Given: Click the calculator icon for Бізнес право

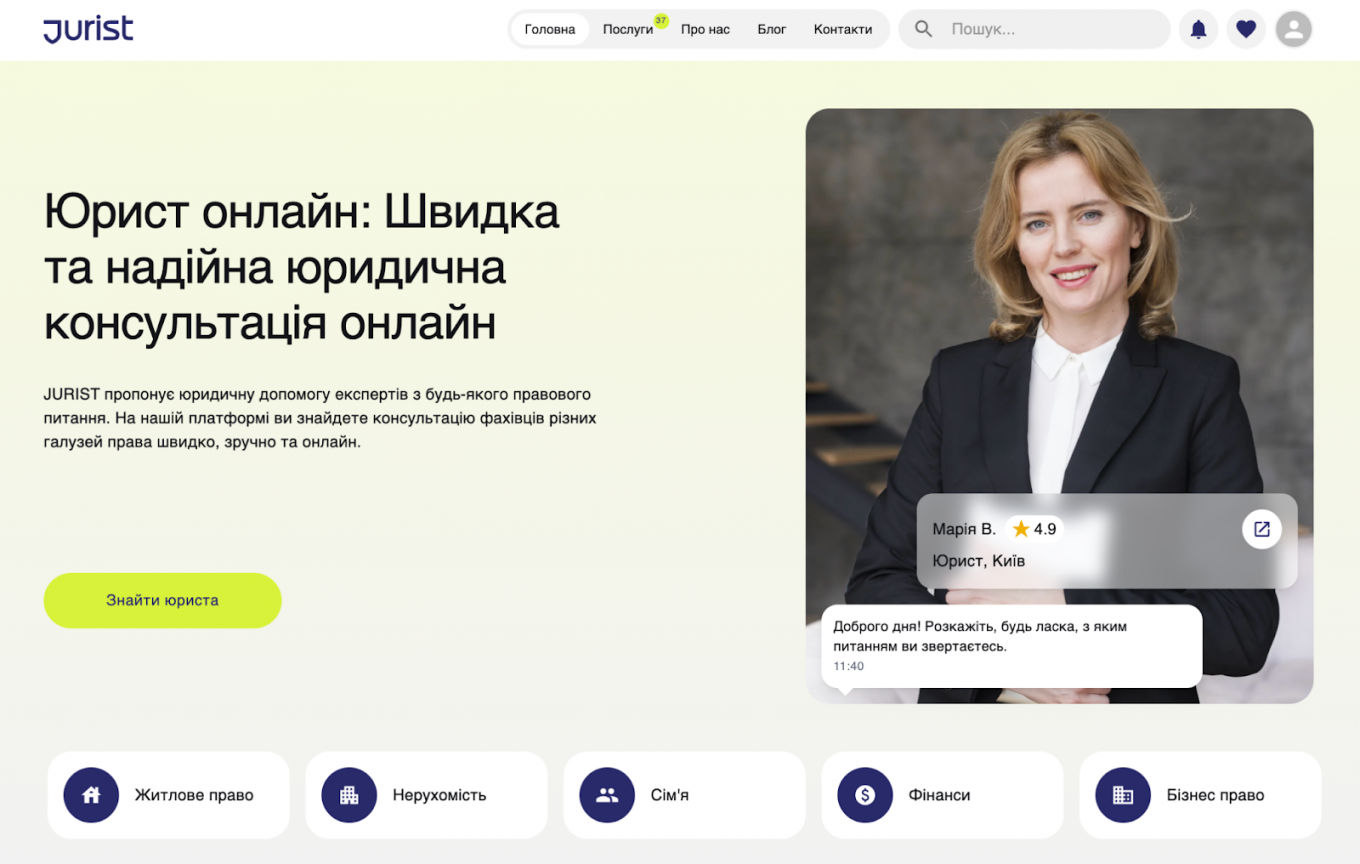Looking at the screenshot, I should [x=1123, y=794].
